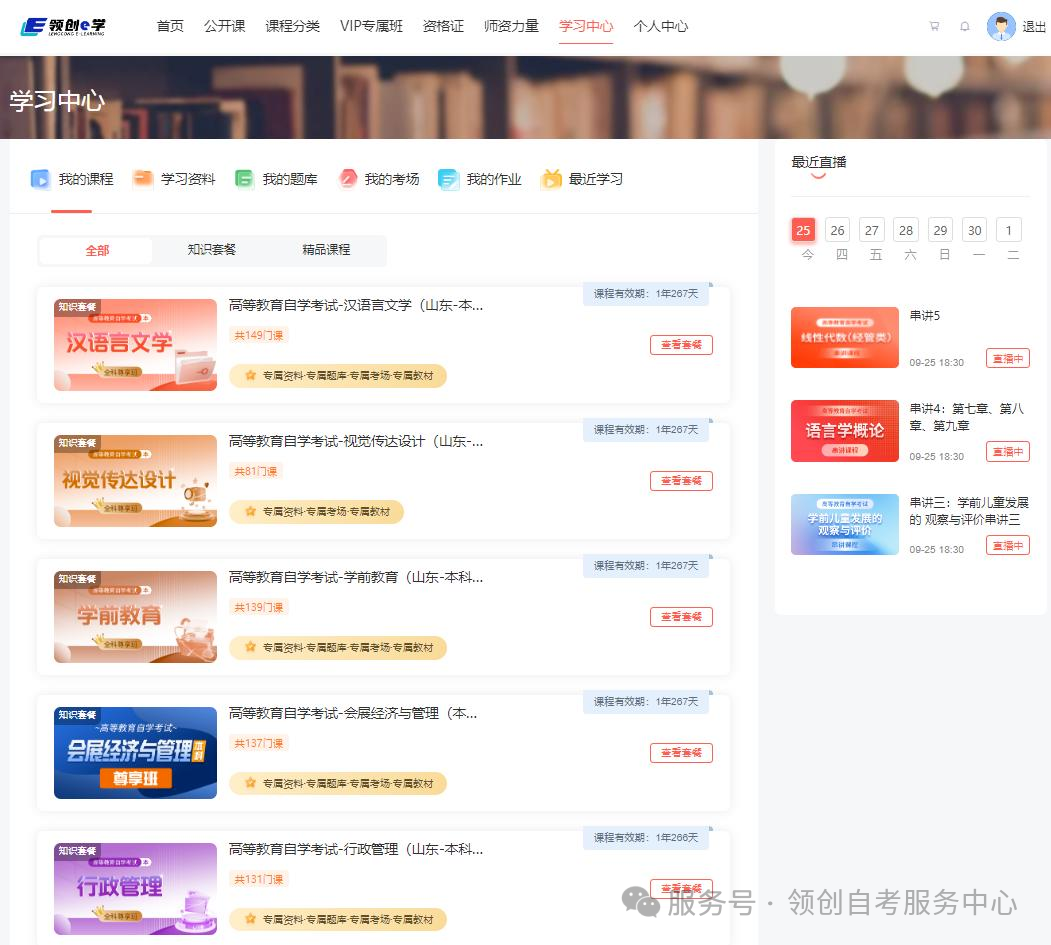Viewport: 1051px width, 945px height.
Task: Click the shopping cart icon
Action: [x=934, y=27]
